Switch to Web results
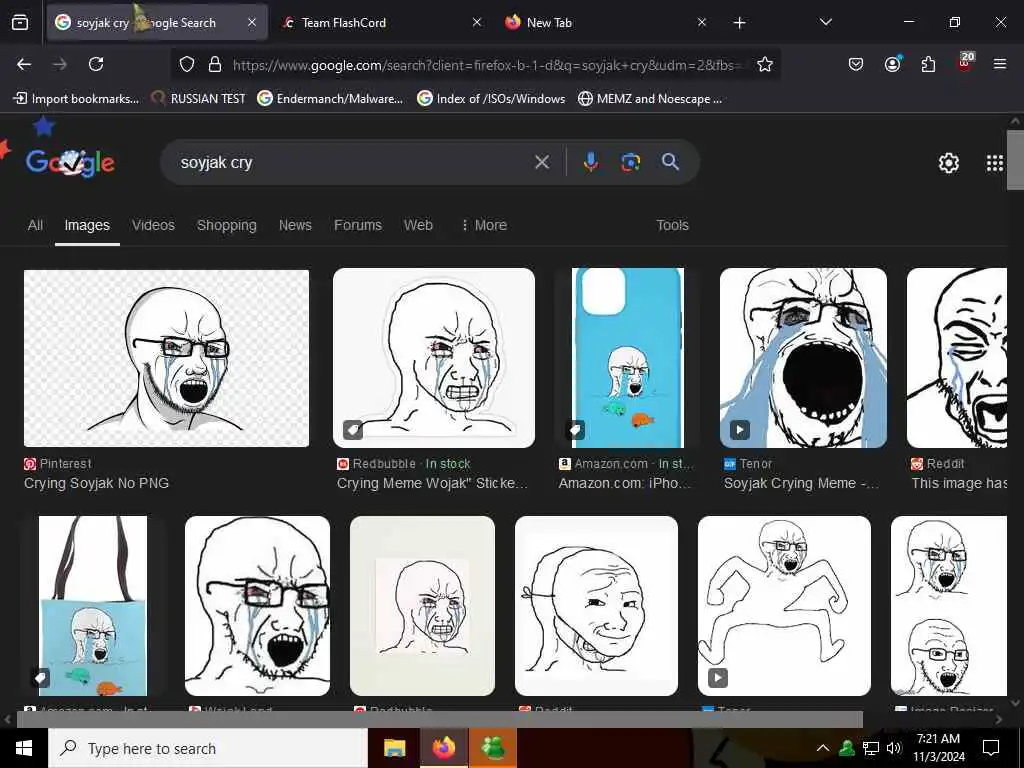 click(x=418, y=225)
